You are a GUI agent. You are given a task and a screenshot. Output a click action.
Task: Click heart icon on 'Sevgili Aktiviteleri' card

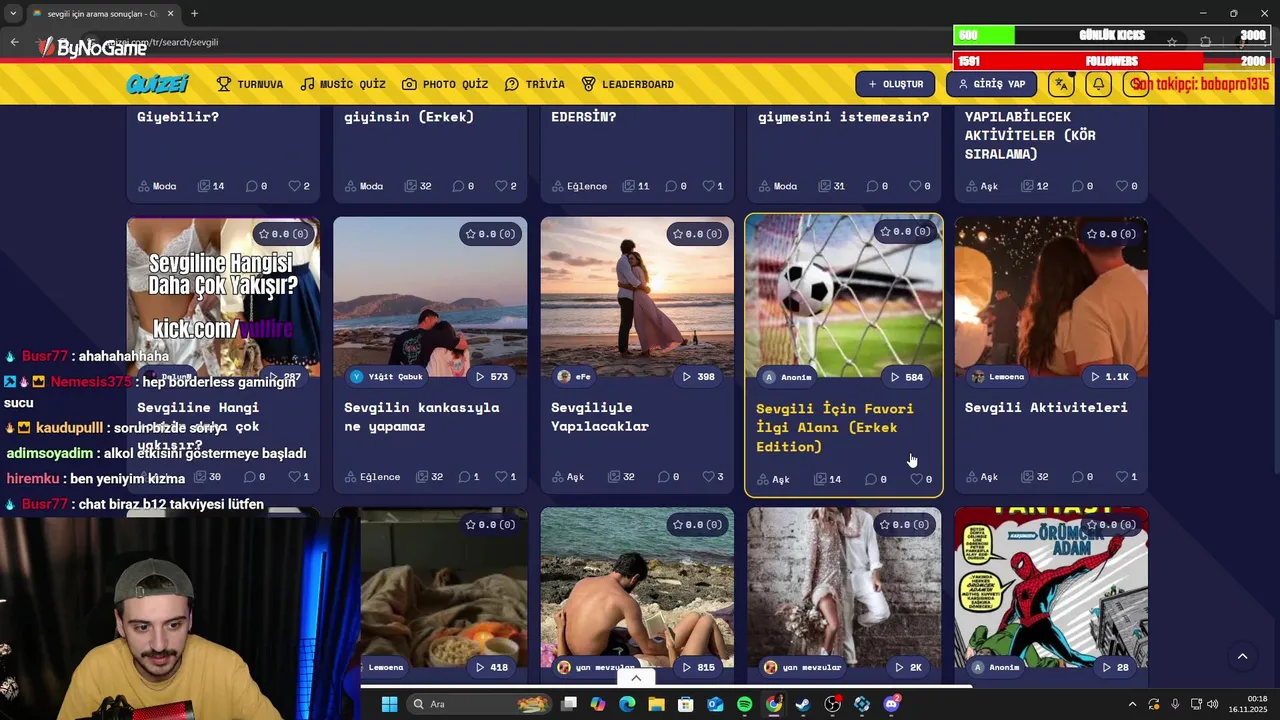[x=1122, y=477]
